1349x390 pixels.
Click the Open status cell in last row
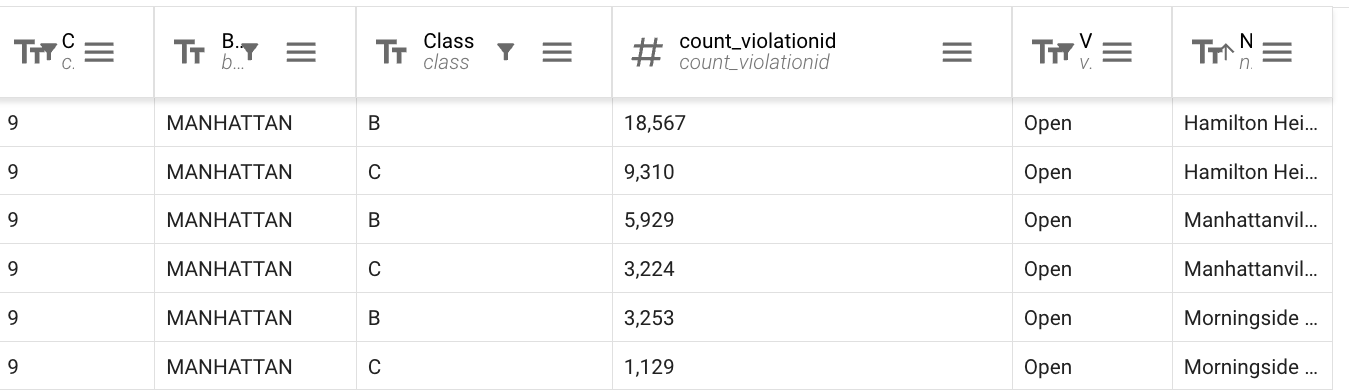click(x=1092, y=366)
